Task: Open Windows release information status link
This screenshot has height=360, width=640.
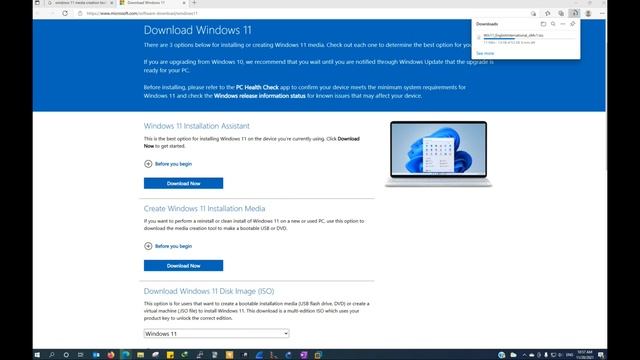Action: (x=260, y=96)
